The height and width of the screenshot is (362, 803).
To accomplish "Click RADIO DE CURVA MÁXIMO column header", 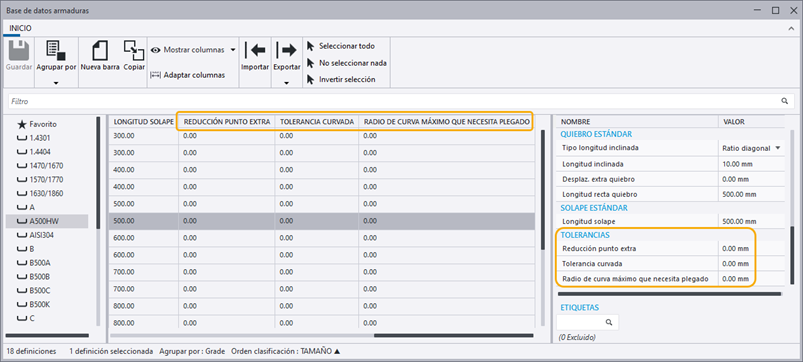I will (x=446, y=122).
